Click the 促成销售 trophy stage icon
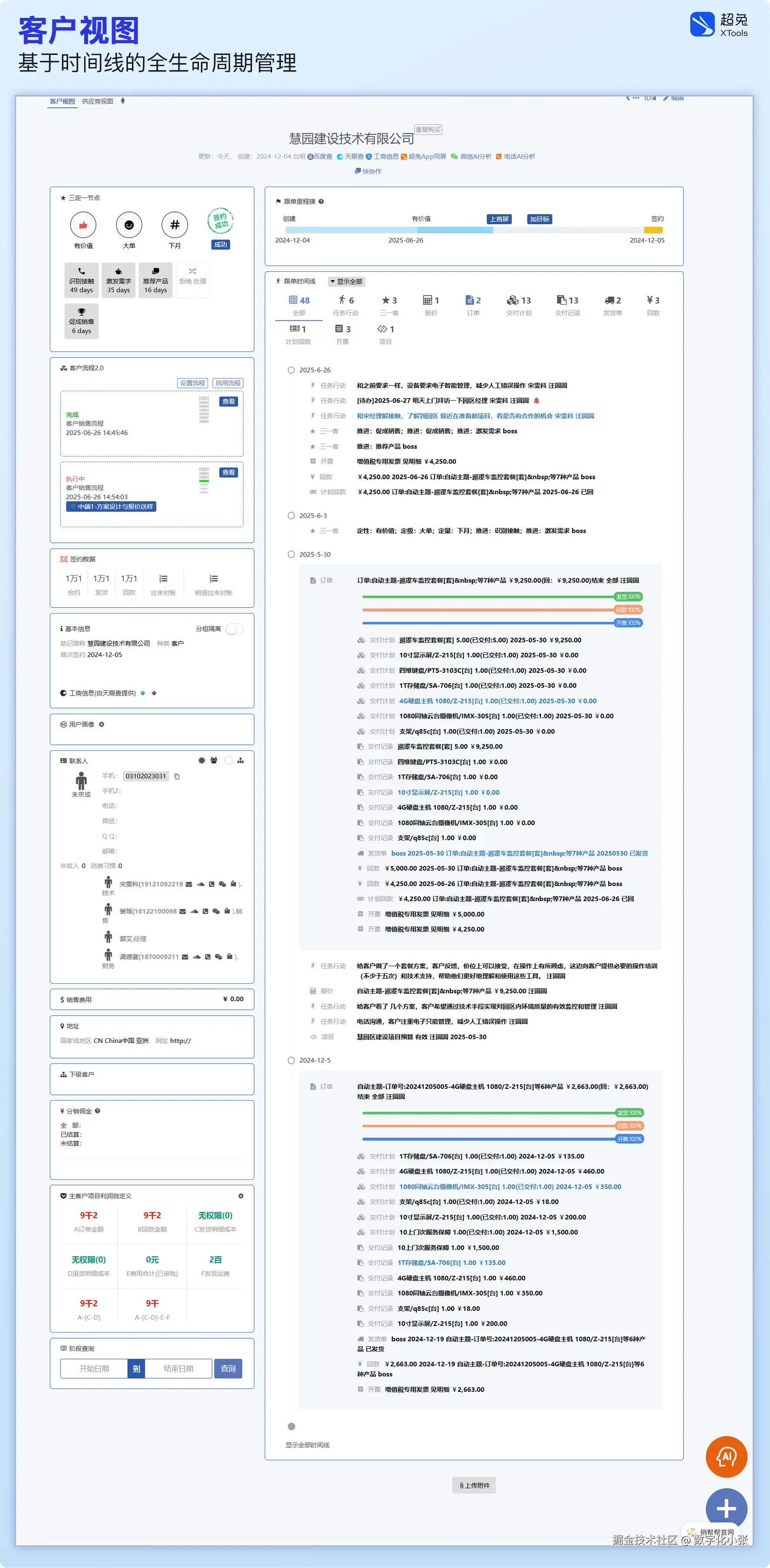 coord(82,312)
